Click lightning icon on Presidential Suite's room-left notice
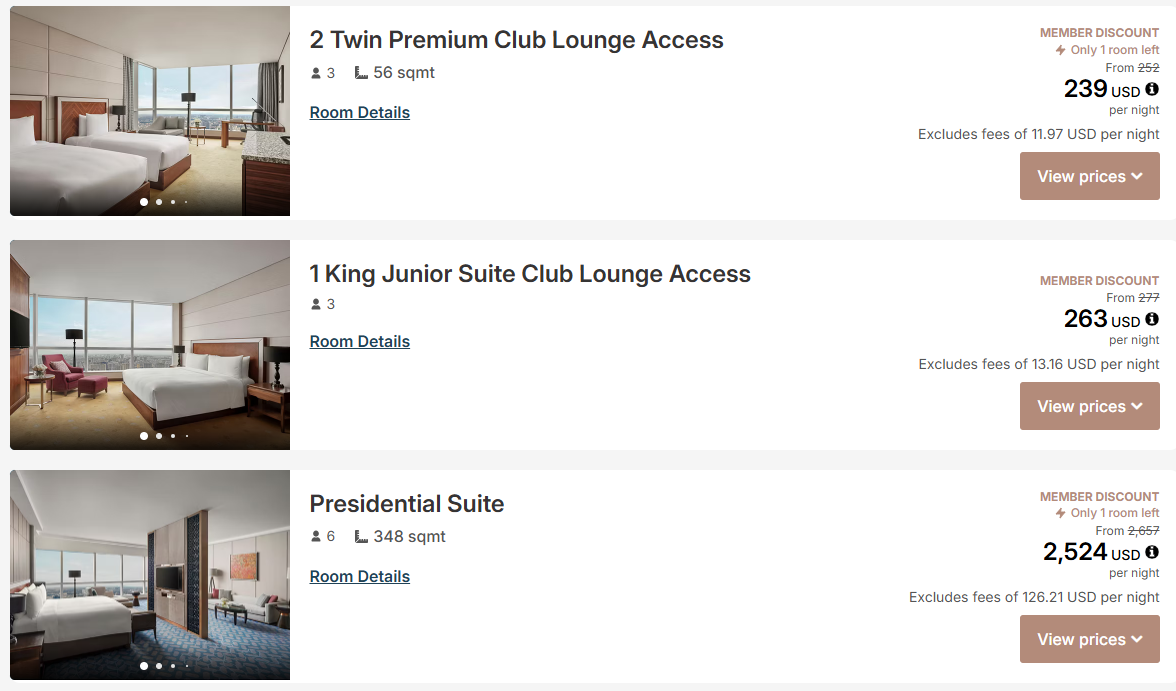 coord(1061,513)
